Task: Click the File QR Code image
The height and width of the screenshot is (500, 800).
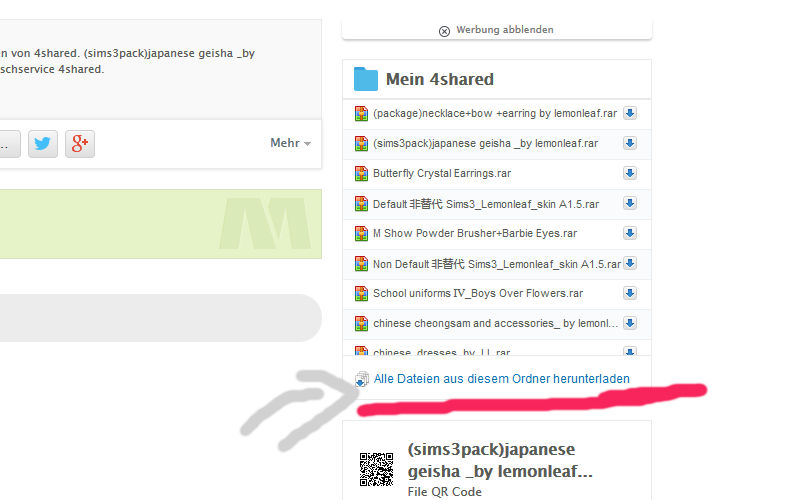Action: click(x=376, y=469)
